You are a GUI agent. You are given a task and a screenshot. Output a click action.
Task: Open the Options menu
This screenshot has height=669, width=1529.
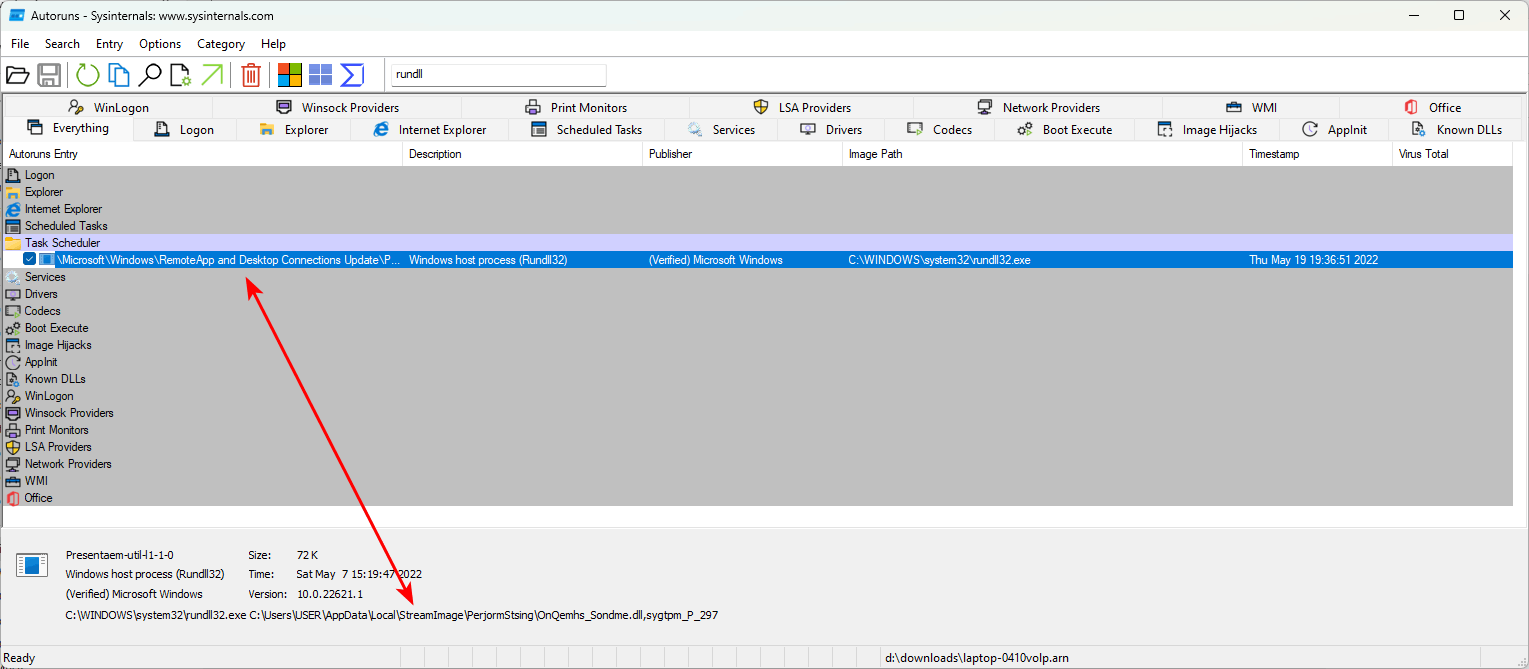coord(160,44)
